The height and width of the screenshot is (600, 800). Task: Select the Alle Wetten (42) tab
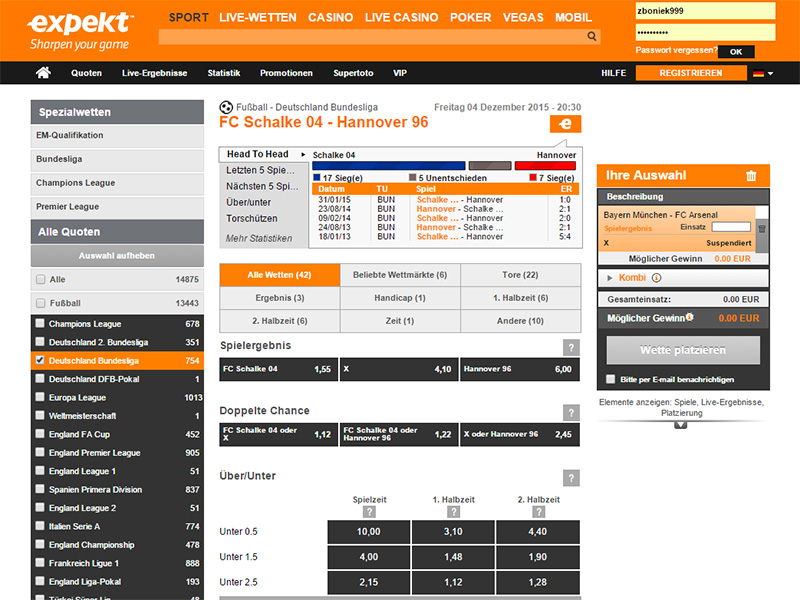(x=280, y=275)
